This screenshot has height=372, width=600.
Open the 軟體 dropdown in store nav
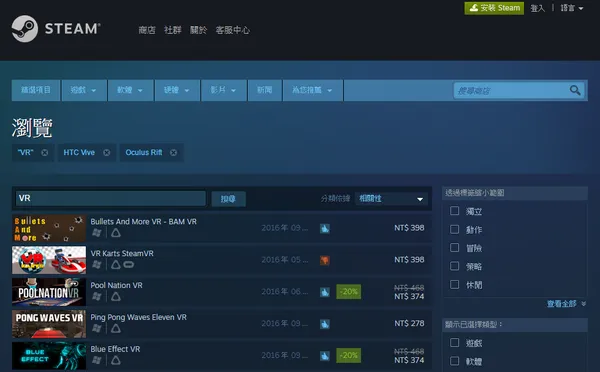click(130, 90)
